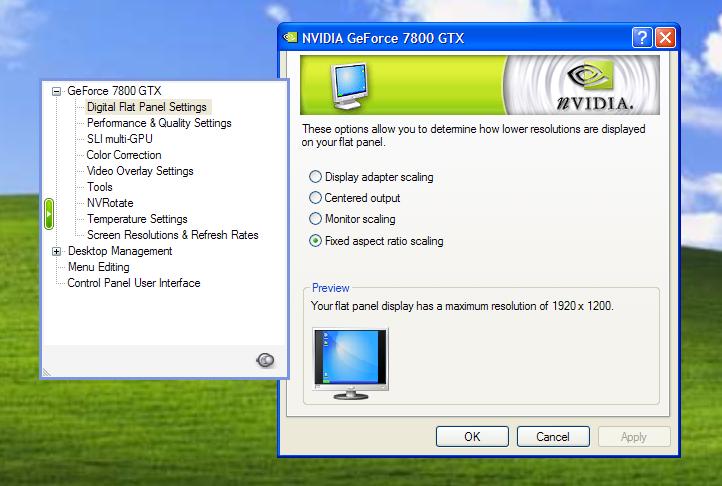Click the preview monitor thumbnail

[x=350, y=363]
